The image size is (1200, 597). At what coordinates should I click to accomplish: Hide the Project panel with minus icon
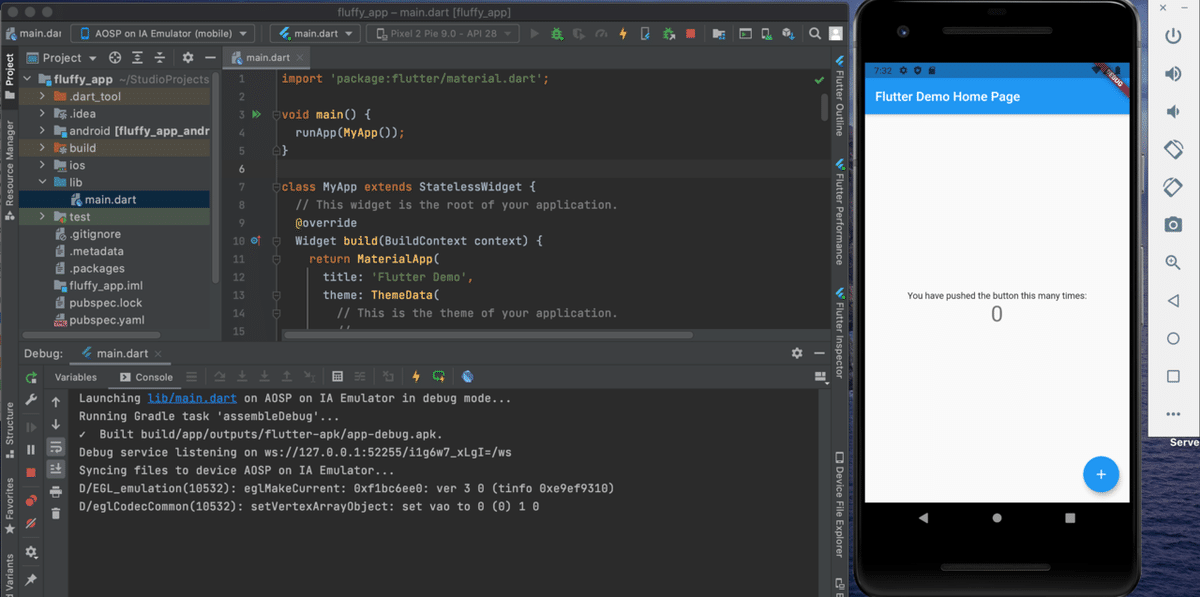pos(209,58)
